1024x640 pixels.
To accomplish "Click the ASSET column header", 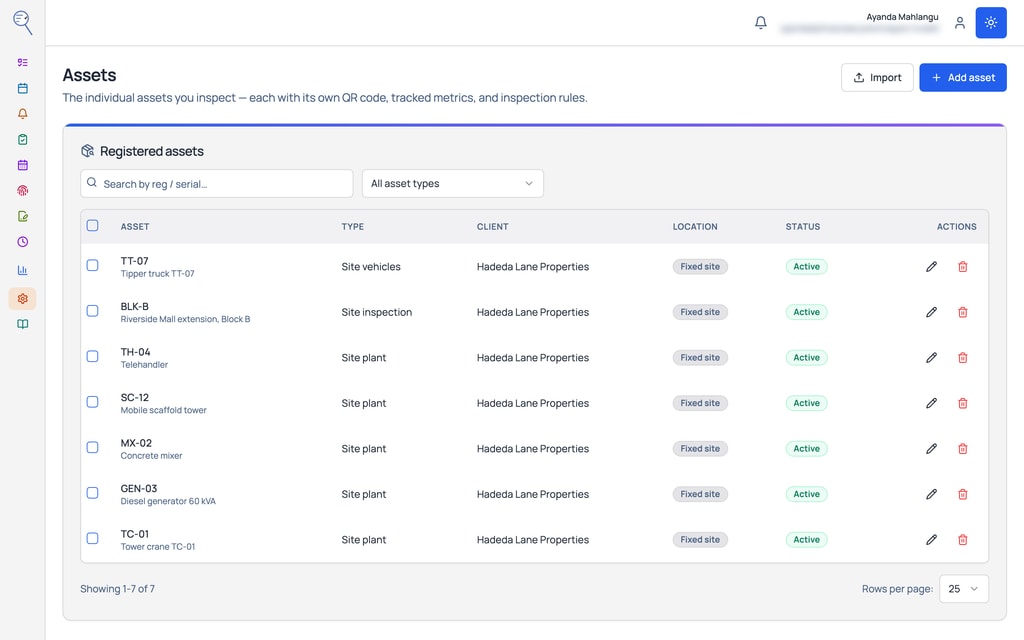I will pos(135,227).
